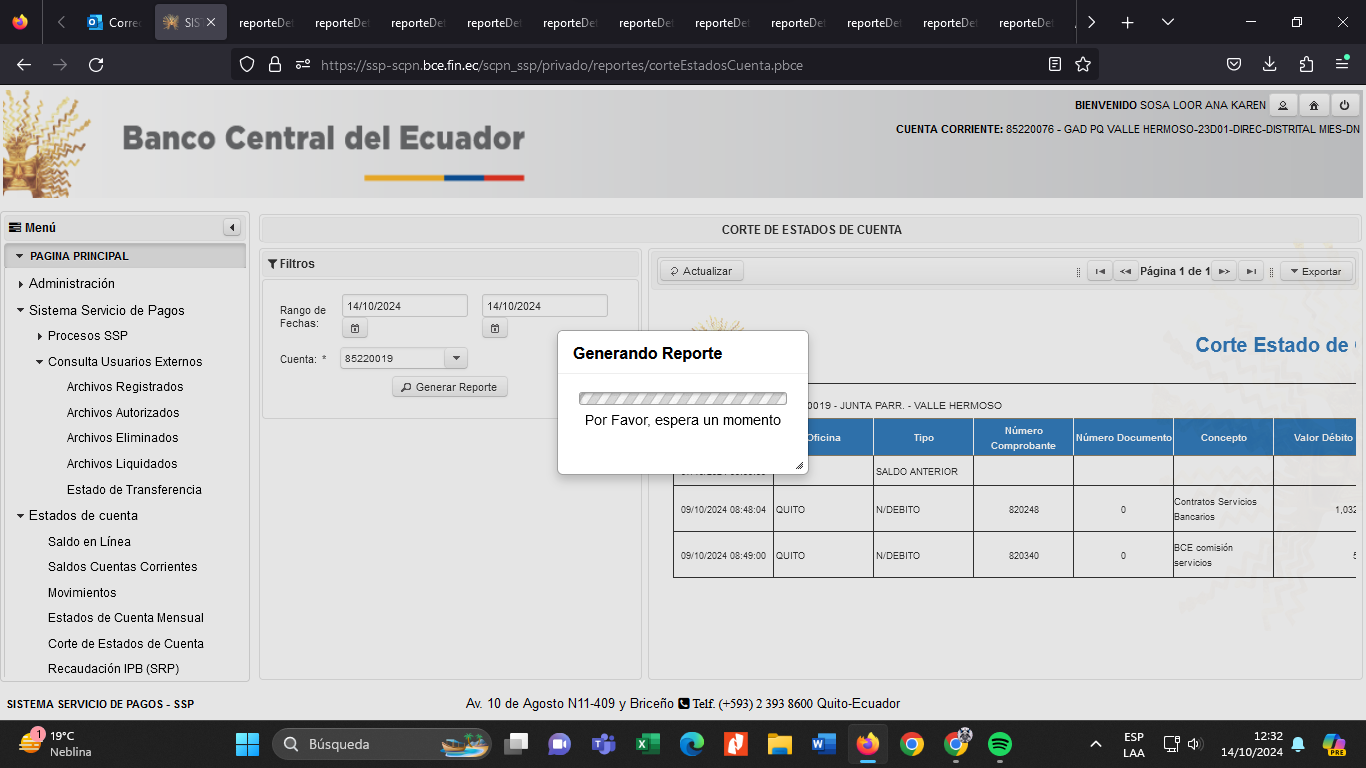Image resolution: width=1366 pixels, height=768 pixels.
Task: Open calendar picker for start date
Action: [354, 328]
